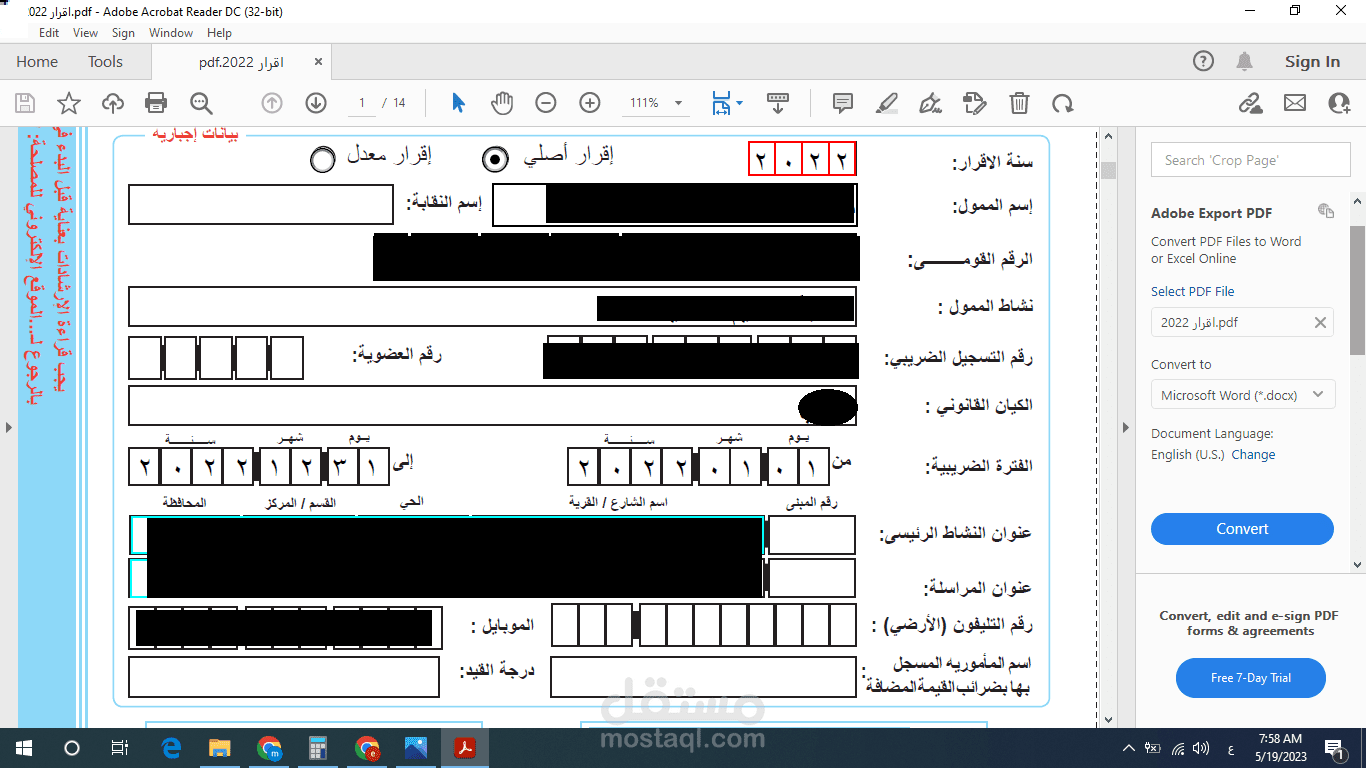1366x768 pixels.
Task: Share a link to the file
Action: 1250,103
